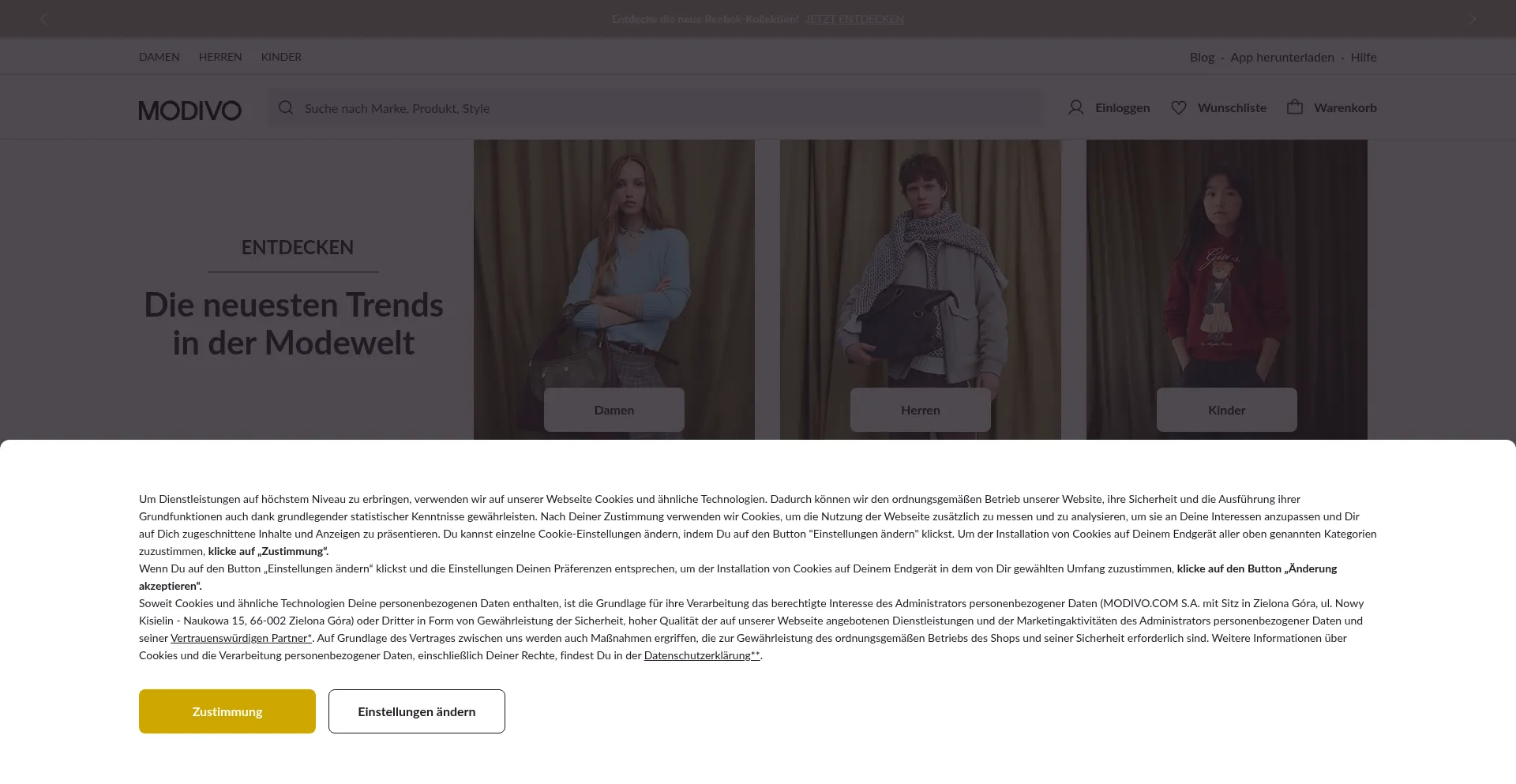Click the next banner arrow at top right
Screen dimensions: 1516x784
tap(1472, 18)
